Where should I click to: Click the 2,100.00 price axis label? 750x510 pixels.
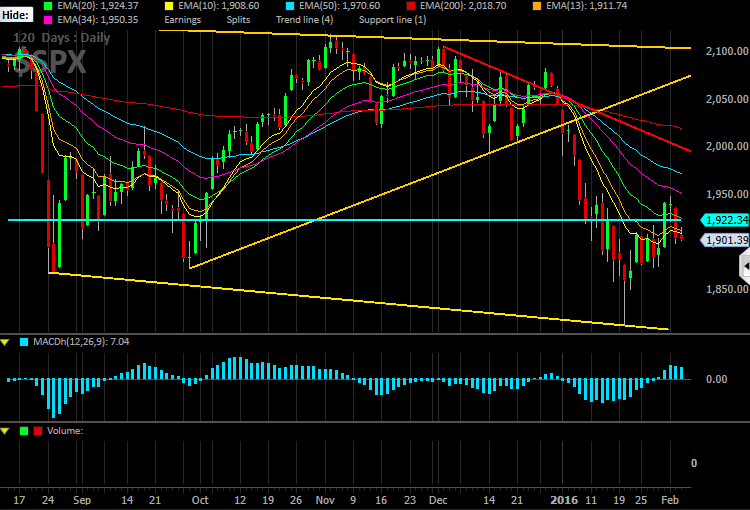coord(727,51)
